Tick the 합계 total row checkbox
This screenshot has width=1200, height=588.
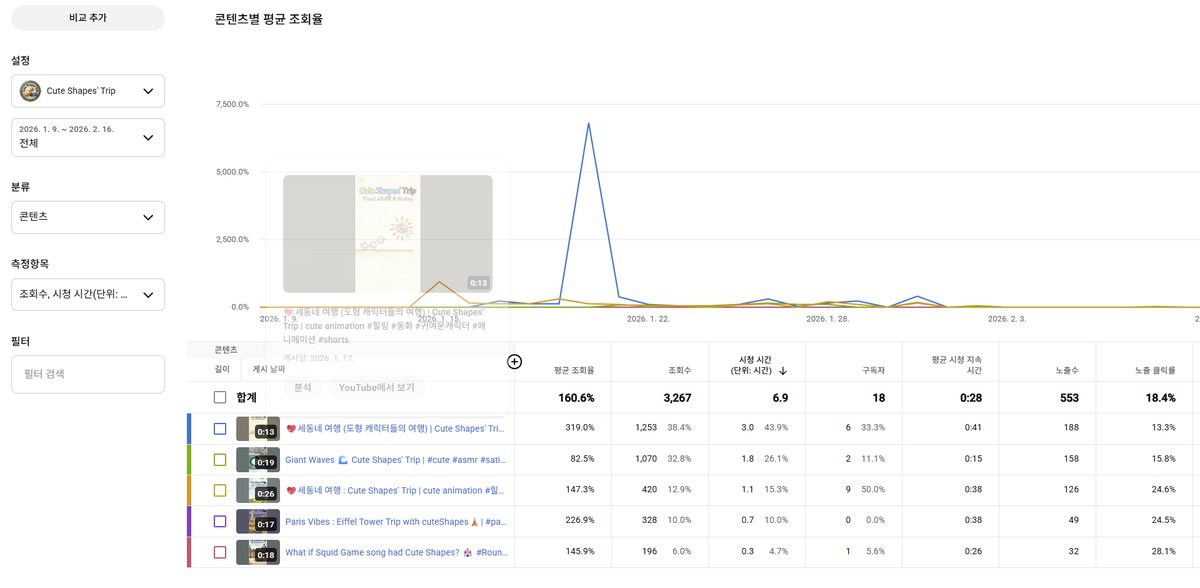click(x=220, y=397)
